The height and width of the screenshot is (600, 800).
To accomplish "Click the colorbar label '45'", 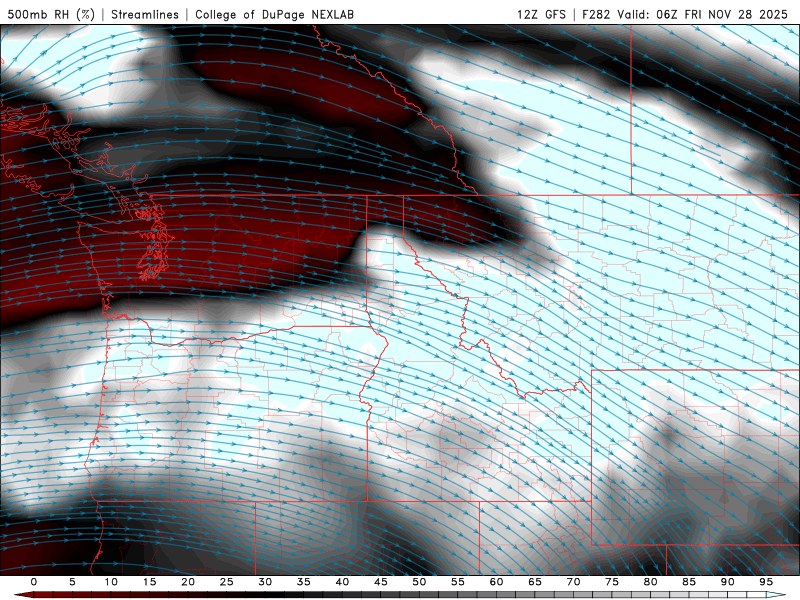I will coord(381,582).
